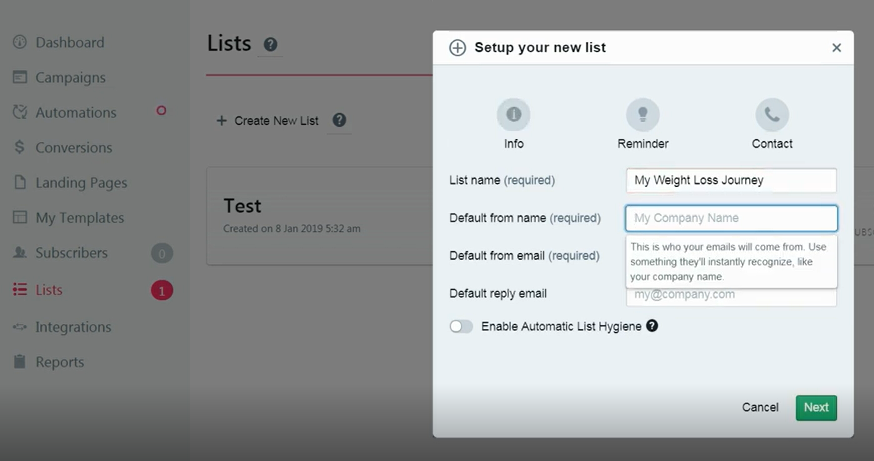Viewport: 874px width, 461px height.
Task: Click the Integrations sidebar icon
Action: (x=20, y=327)
